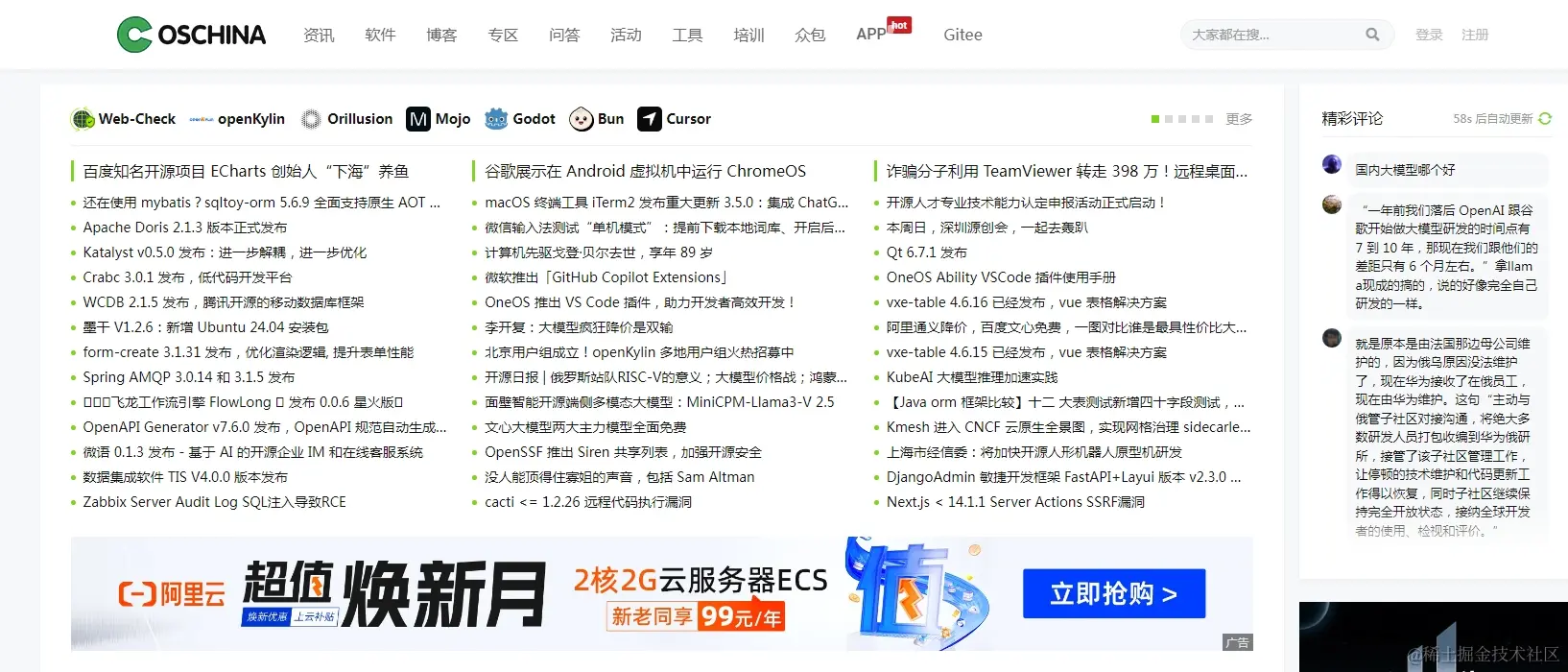
Task: Click the 登录 link
Action: pyautogui.click(x=1429, y=35)
